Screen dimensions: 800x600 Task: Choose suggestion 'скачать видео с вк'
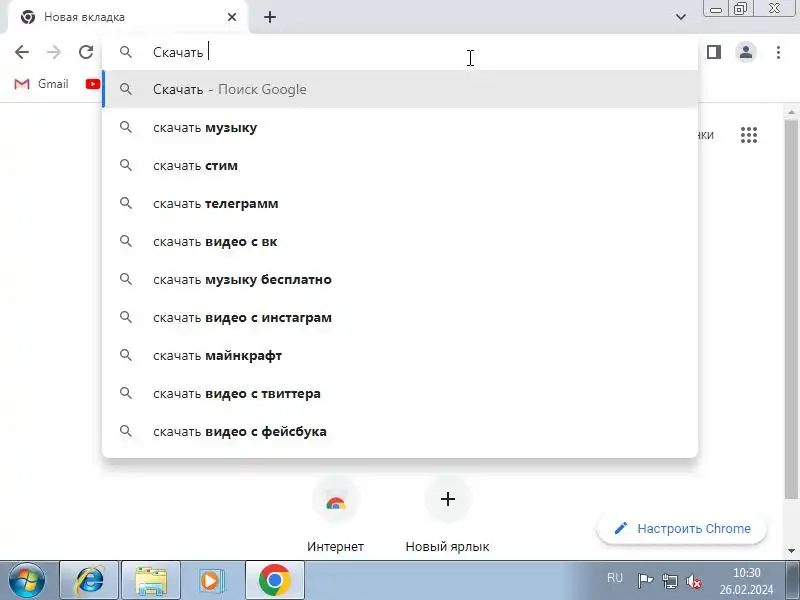(x=400, y=241)
